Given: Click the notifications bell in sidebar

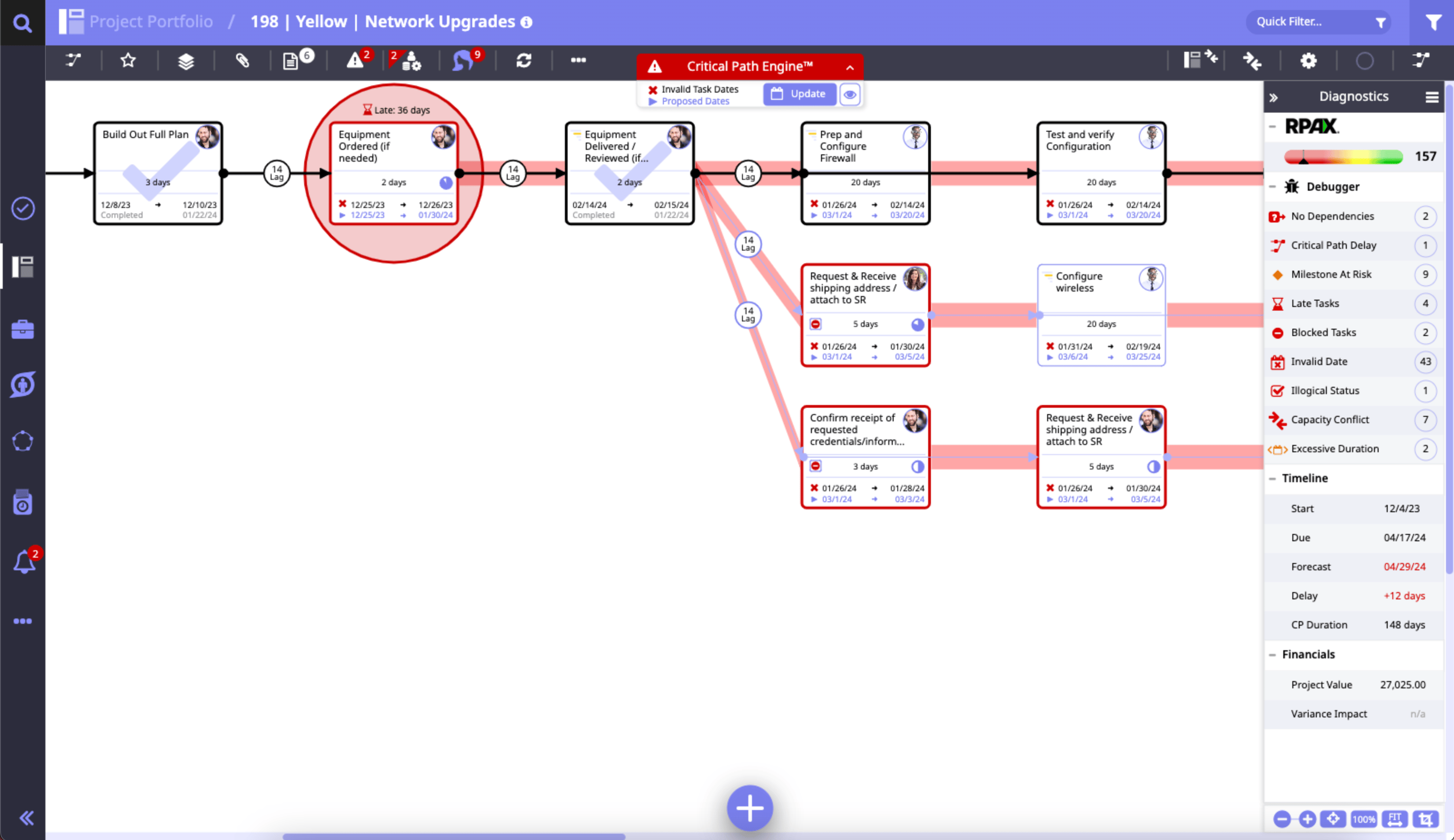Looking at the screenshot, I should pos(24,562).
